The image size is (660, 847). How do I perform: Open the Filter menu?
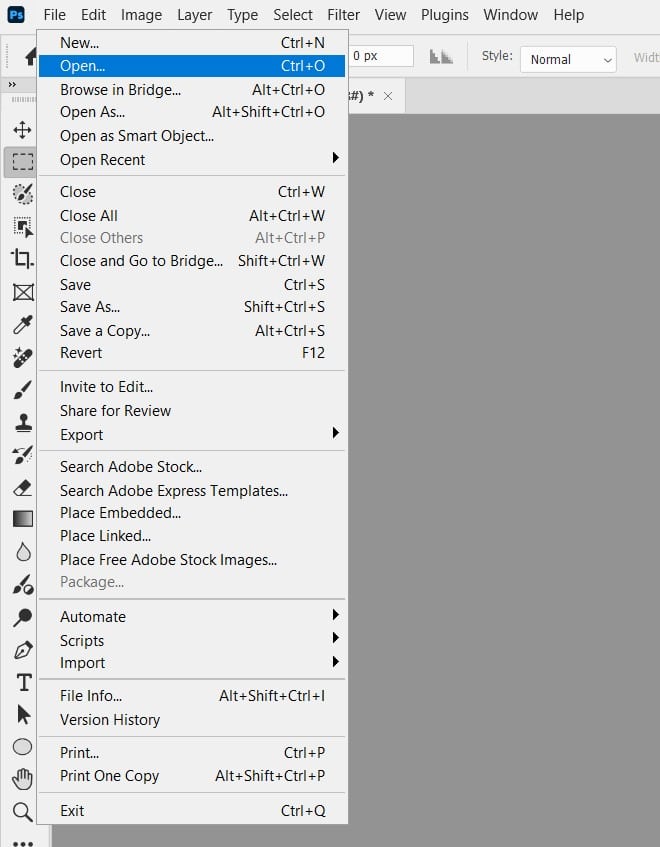pos(344,15)
